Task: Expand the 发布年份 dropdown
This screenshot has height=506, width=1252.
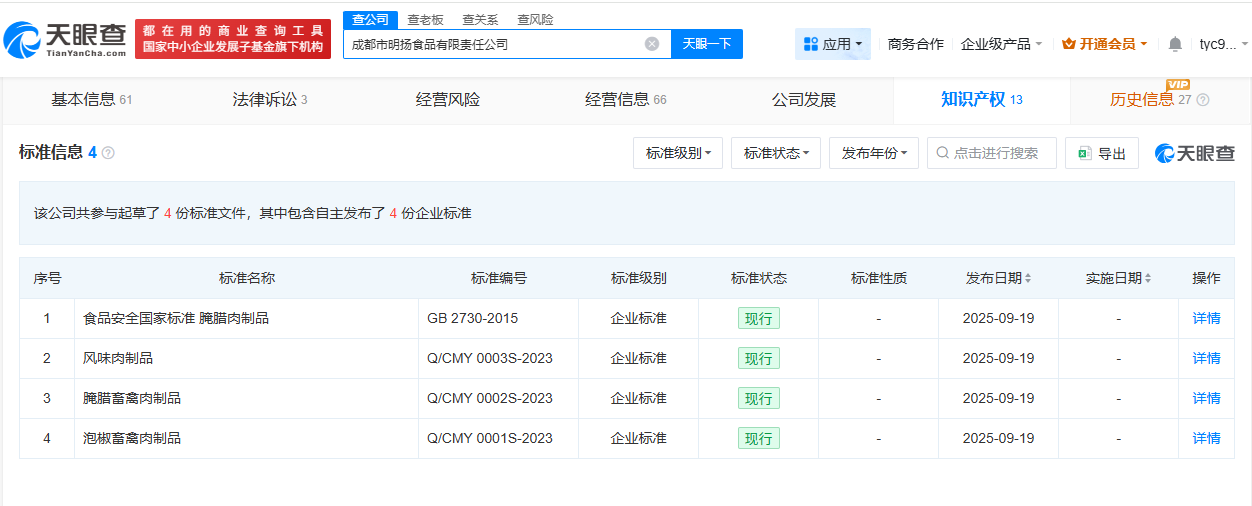Action: pyautogui.click(x=874, y=153)
